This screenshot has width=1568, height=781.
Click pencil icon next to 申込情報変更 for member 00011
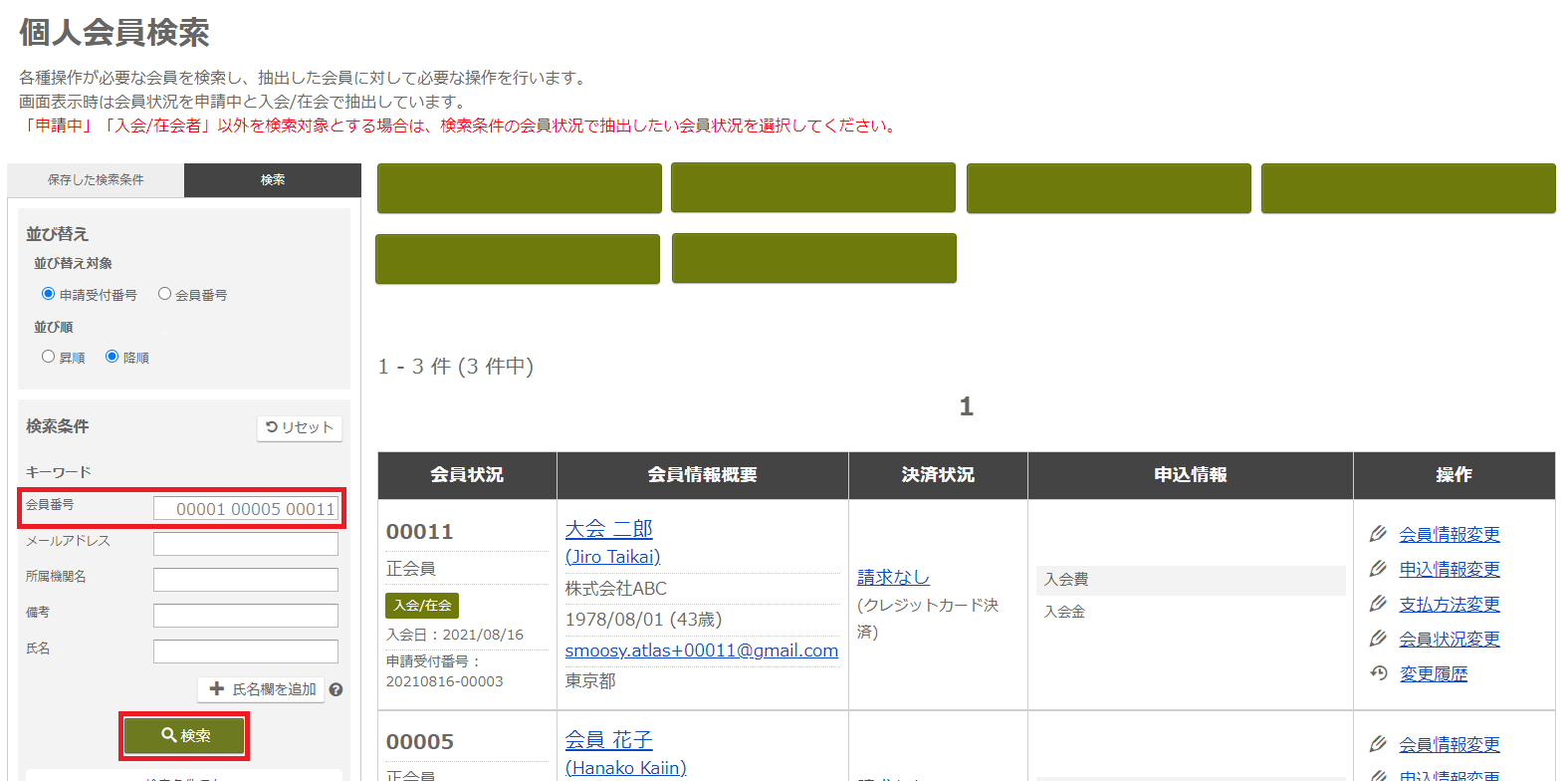coord(1378,569)
